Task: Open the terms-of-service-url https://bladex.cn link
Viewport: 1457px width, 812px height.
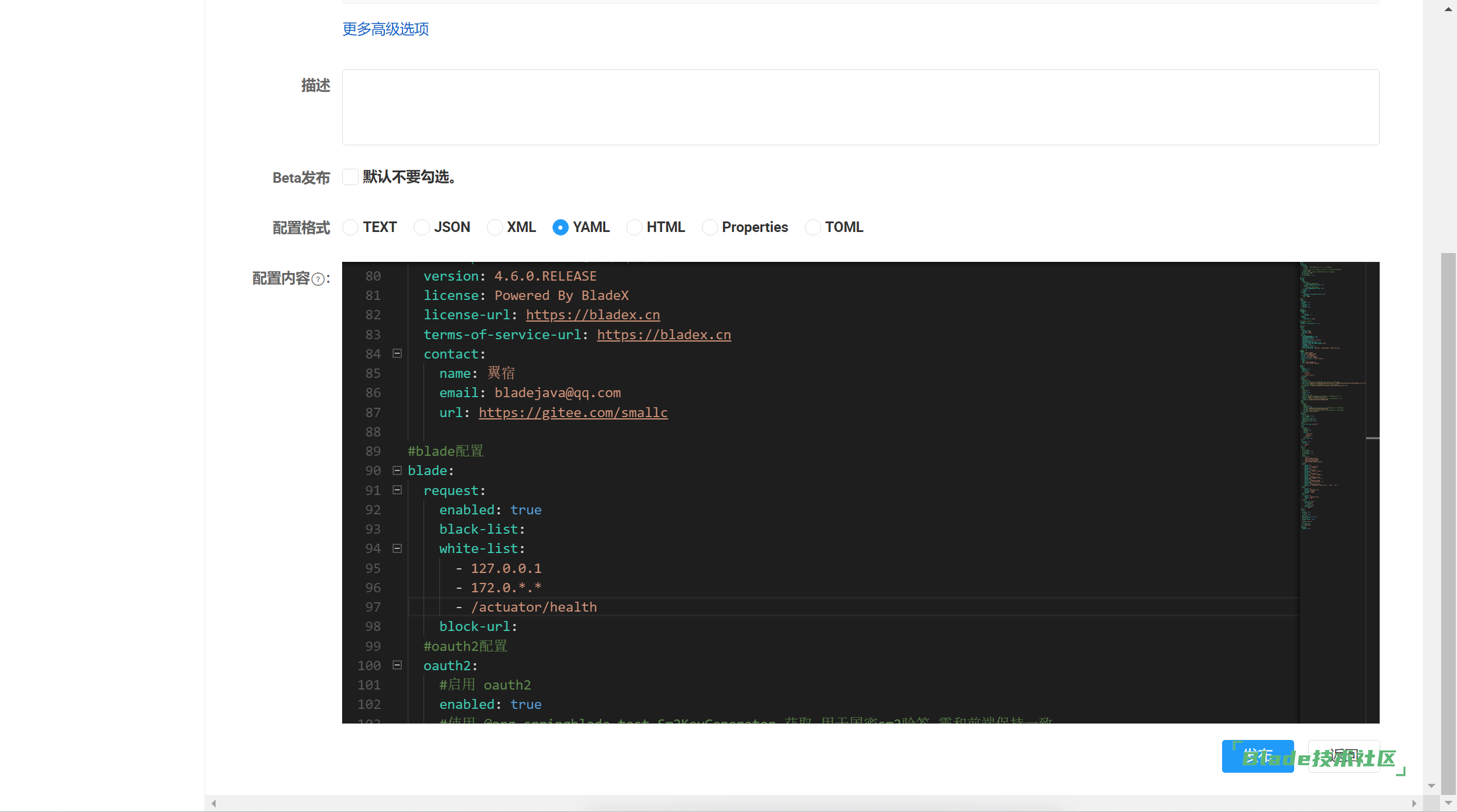Action: pos(664,335)
